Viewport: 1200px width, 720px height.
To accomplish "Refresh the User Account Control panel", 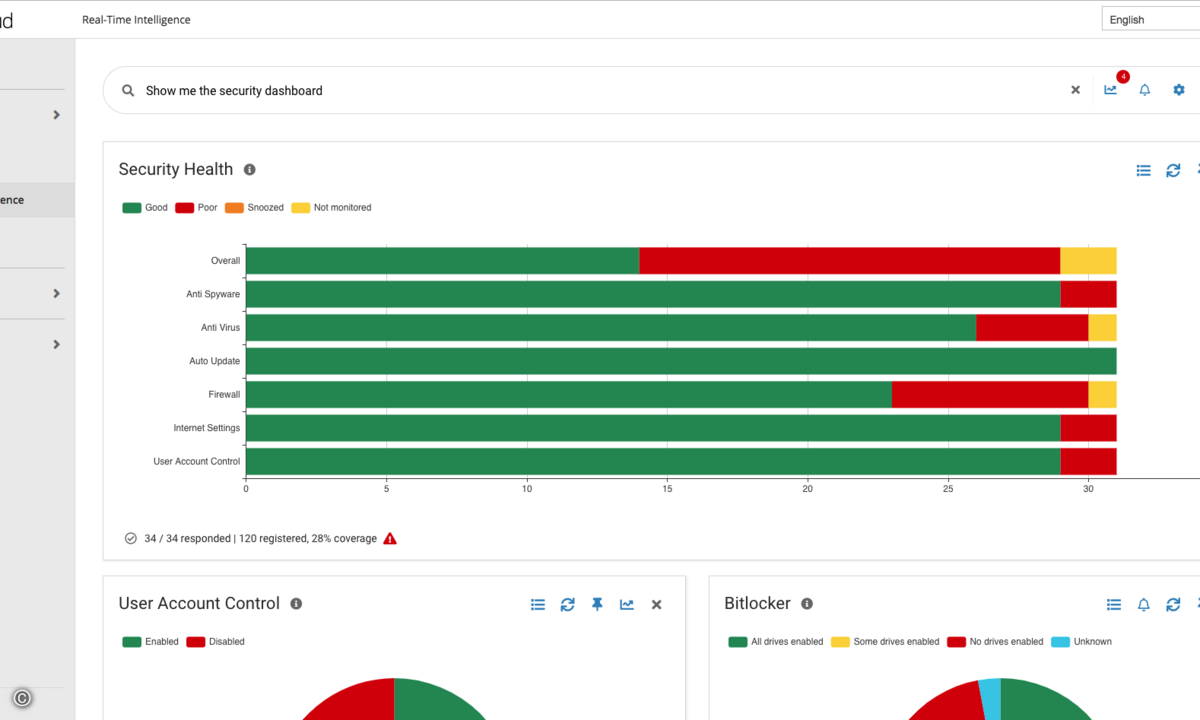I will 567,605.
